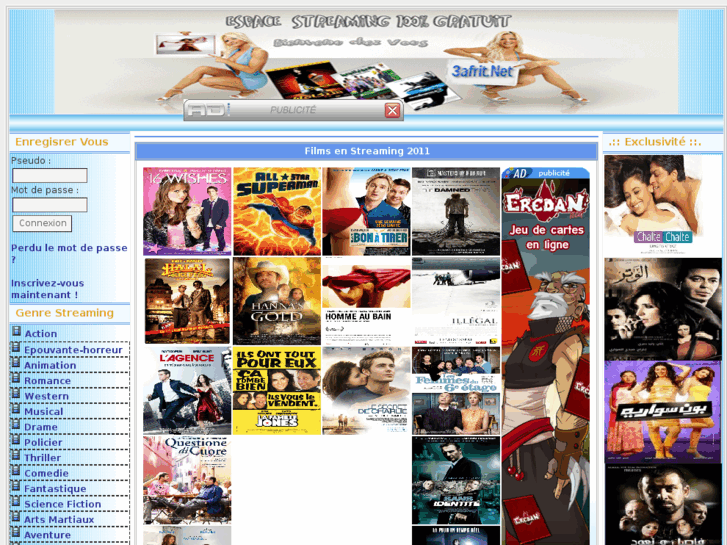Click the film icon beside Policier
Image resolution: width=727 pixels, height=545 pixels.
click(16, 440)
